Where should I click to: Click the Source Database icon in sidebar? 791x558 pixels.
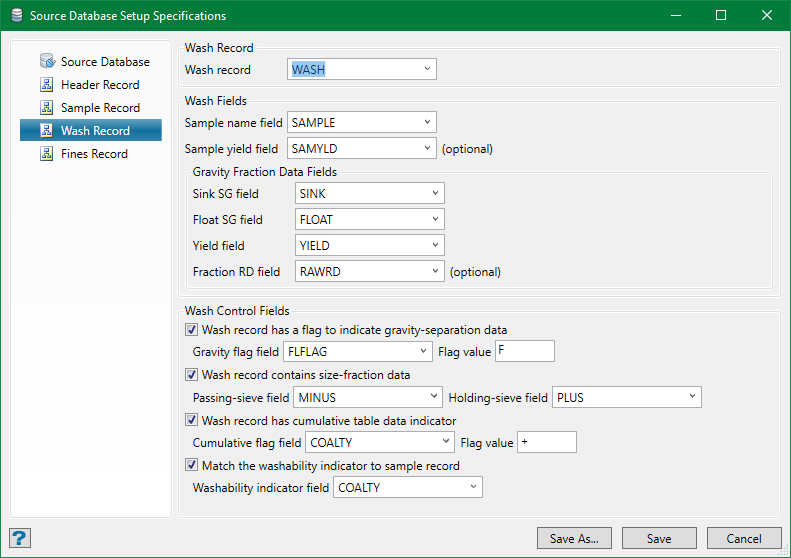pyautogui.click(x=46, y=62)
